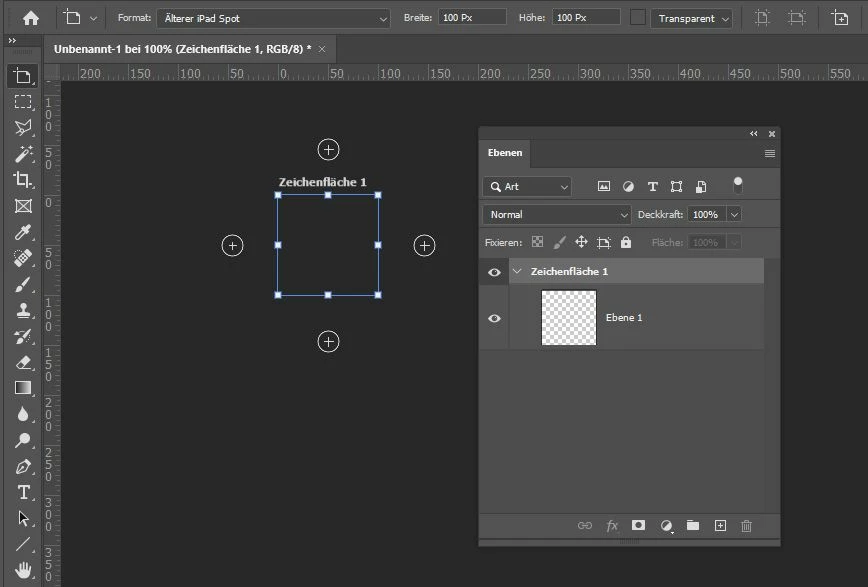Collapse the Ebenen panel double-arrow
The width and height of the screenshot is (868, 587).
coord(753,133)
